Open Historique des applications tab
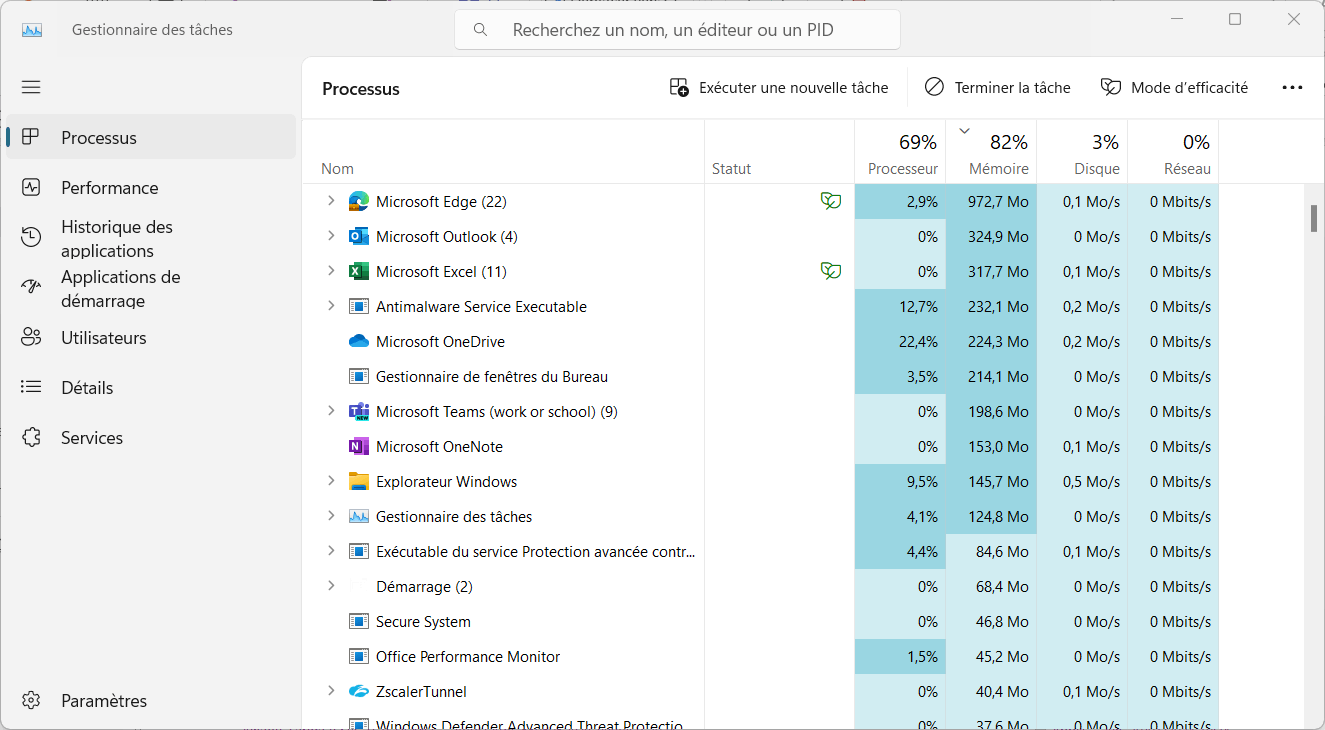1325x730 pixels. [x=151, y=238]
